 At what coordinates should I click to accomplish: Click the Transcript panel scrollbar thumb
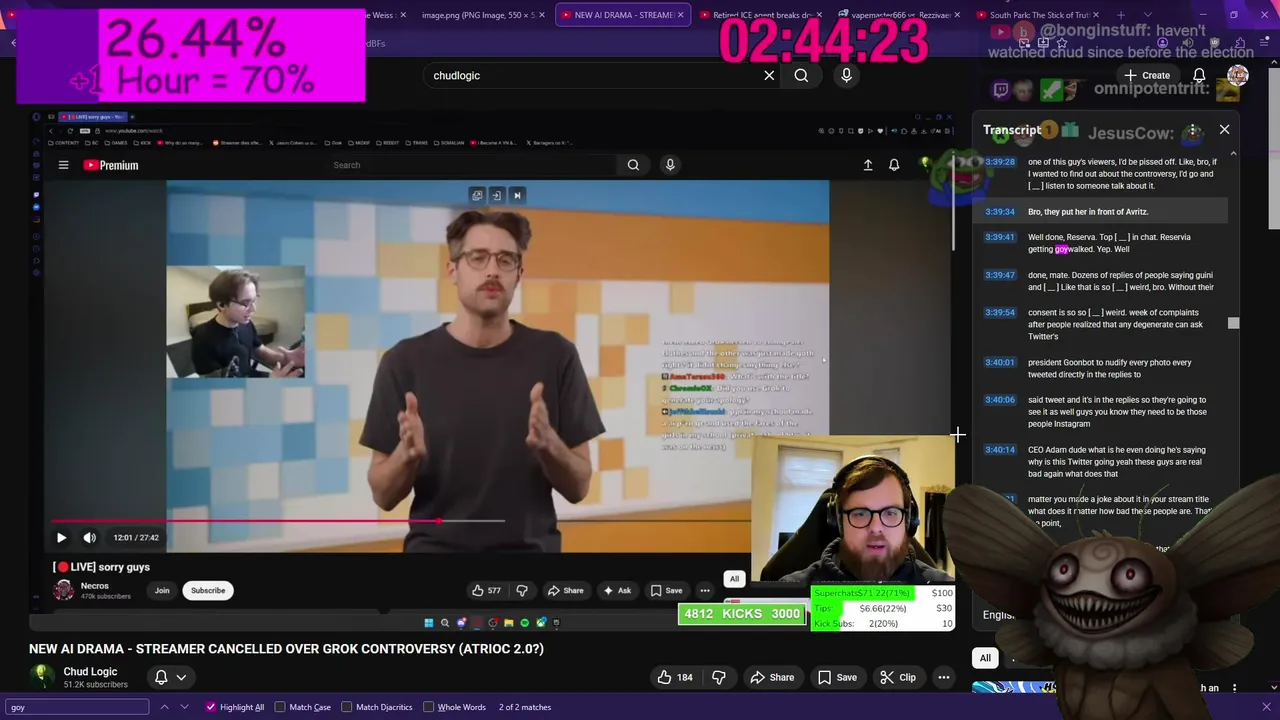click(x=1233, y=323)
